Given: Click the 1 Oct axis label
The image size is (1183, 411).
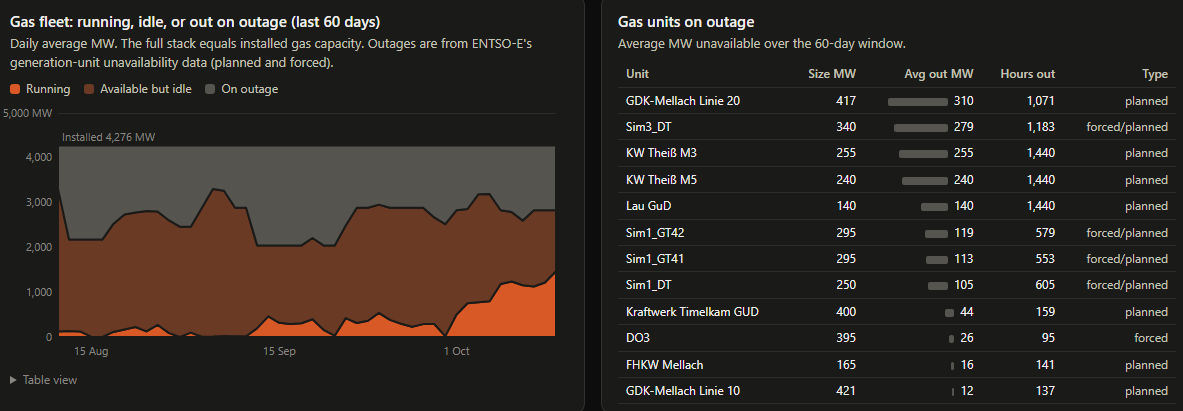Looking at the screenshot, I should pyautogui.click(x=456, y=351).
